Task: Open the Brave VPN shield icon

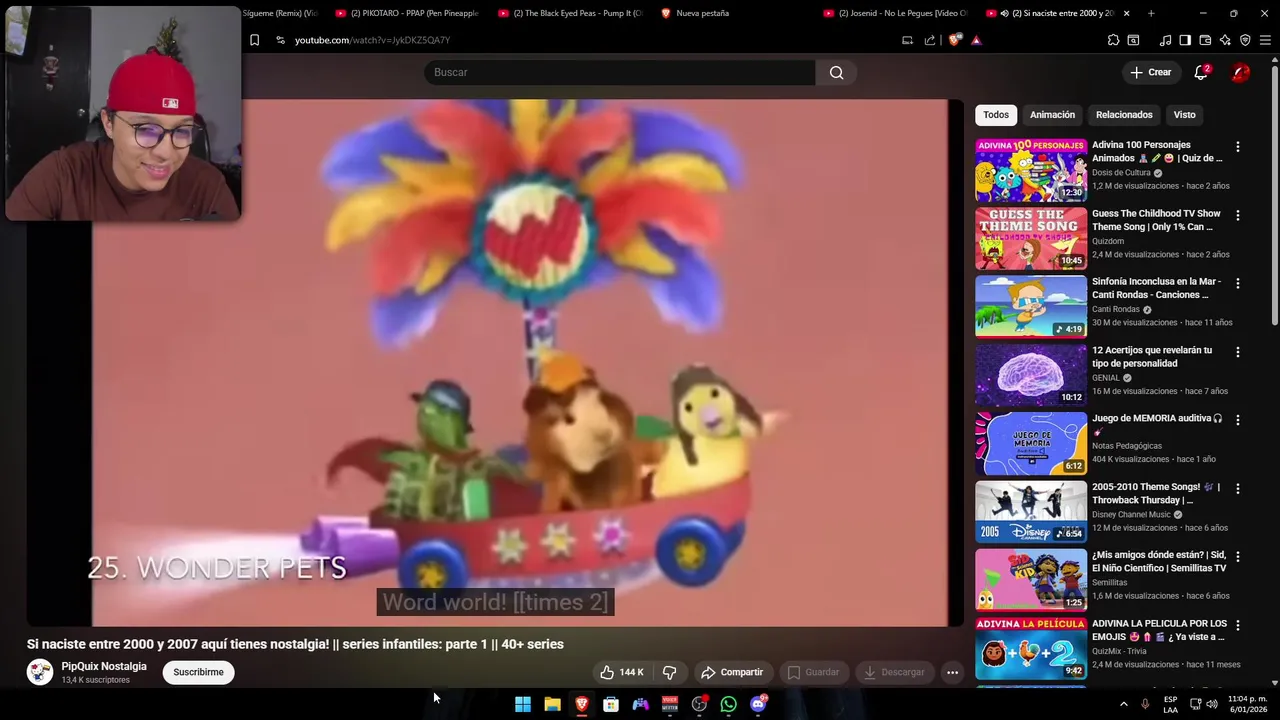Action: click(x=1245, y=40)
